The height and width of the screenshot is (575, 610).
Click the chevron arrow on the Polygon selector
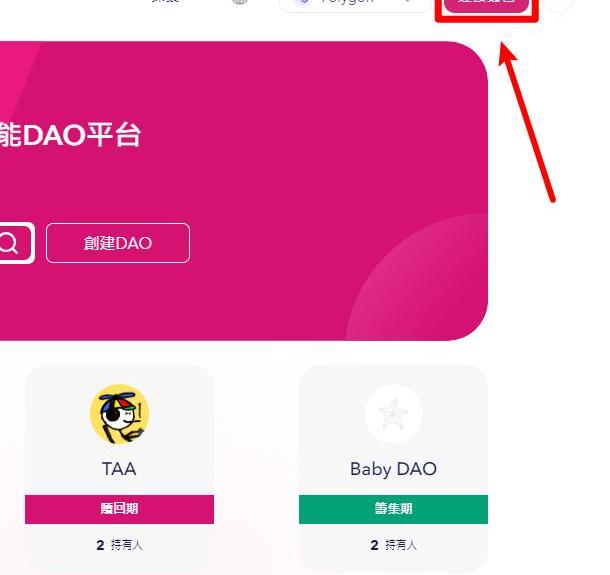pos(408,3)
